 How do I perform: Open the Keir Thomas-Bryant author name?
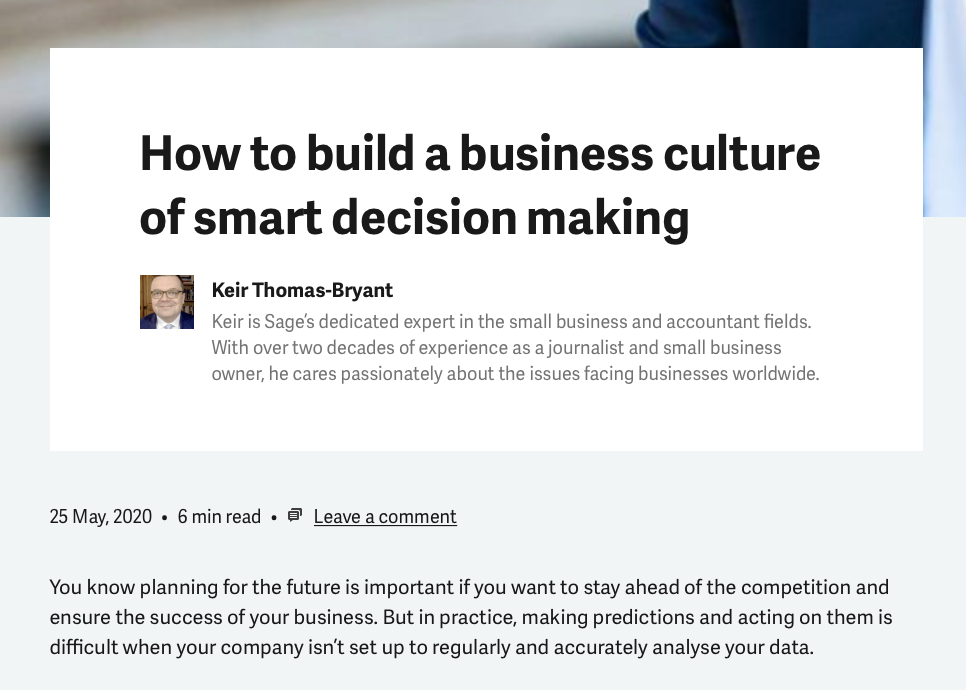tap(302, 290)
